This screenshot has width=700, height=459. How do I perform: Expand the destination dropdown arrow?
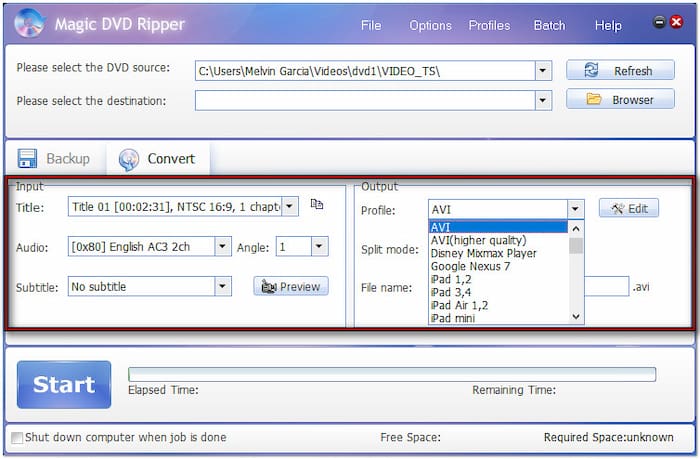543,100
